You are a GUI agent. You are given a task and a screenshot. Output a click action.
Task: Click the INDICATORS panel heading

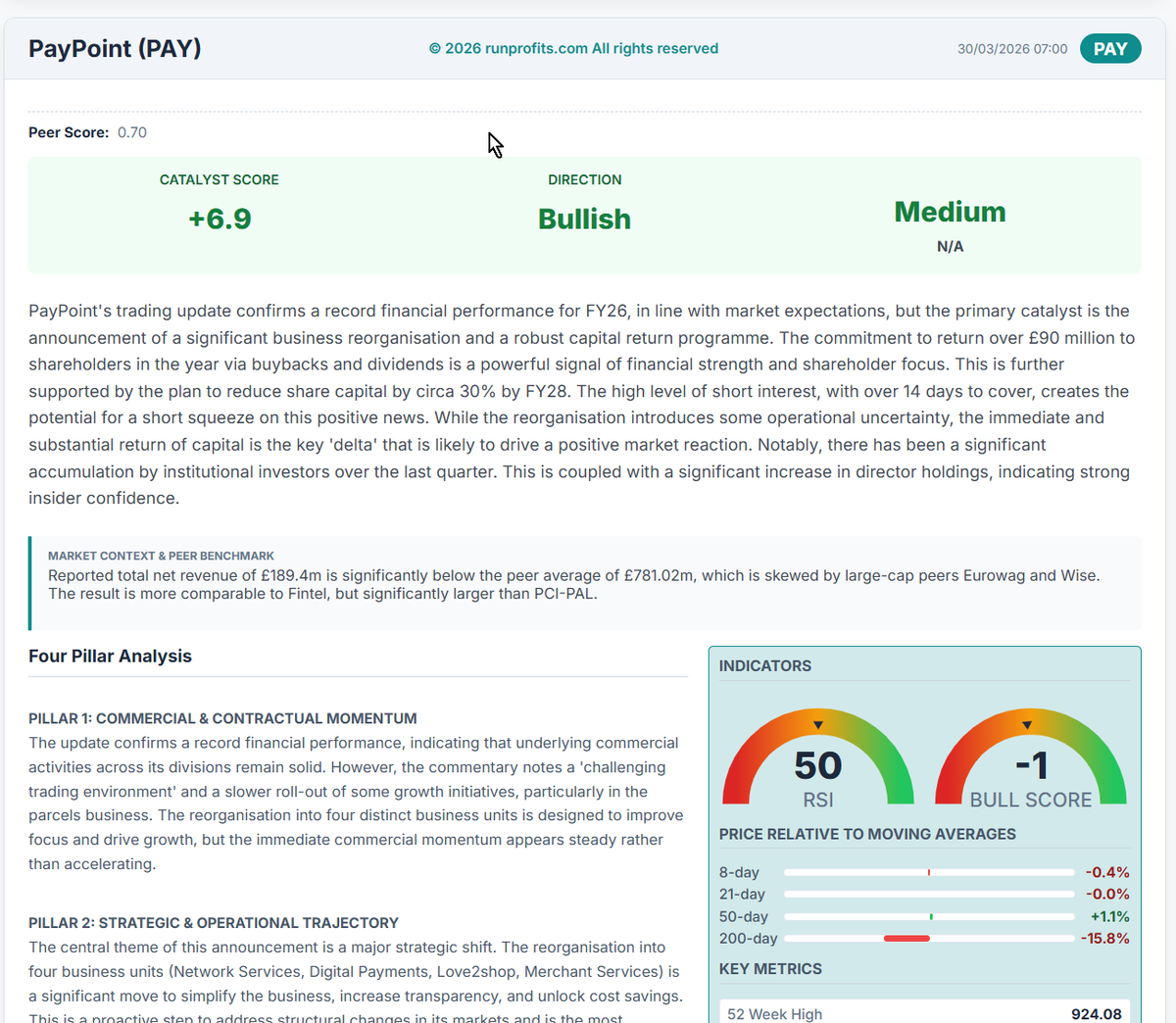click(765, 666)
